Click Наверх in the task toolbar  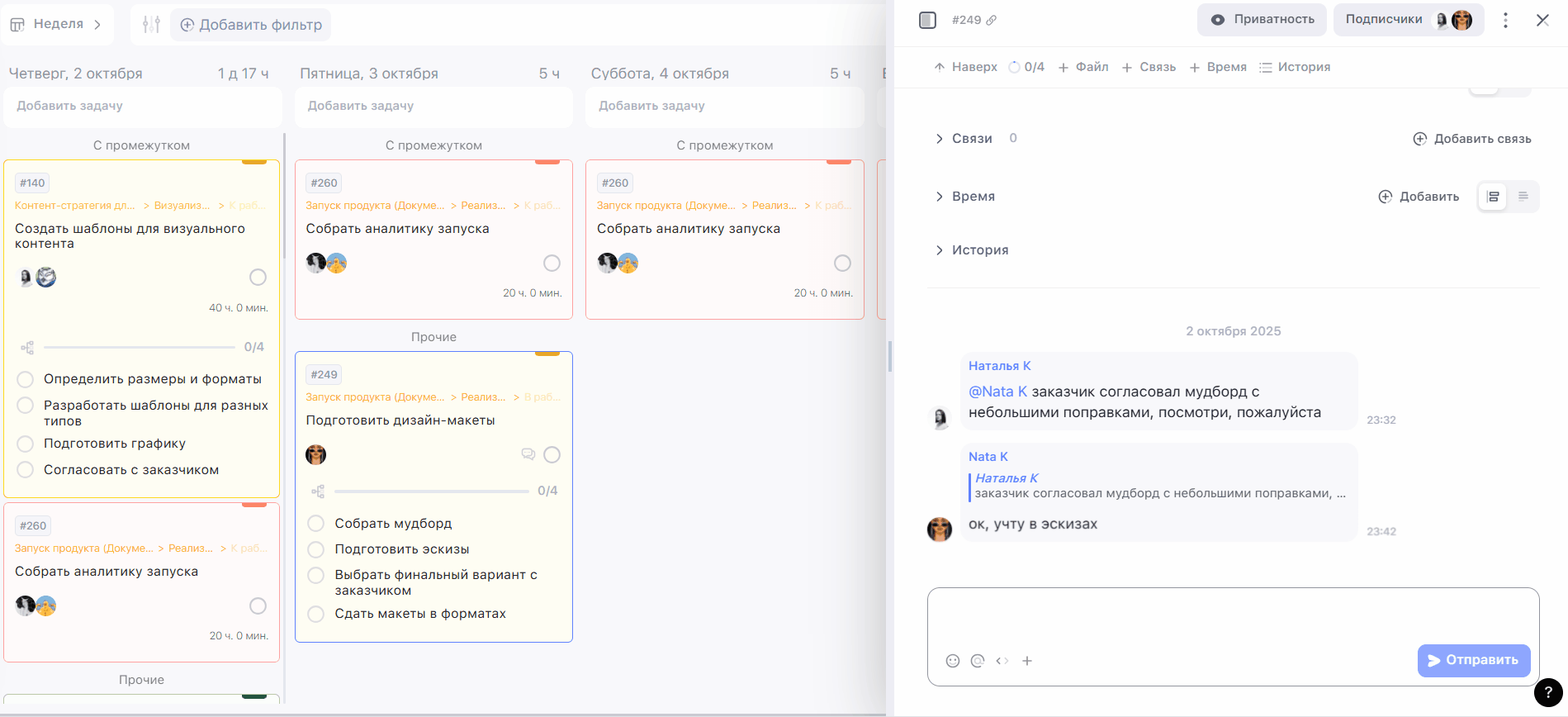(965, 67)
